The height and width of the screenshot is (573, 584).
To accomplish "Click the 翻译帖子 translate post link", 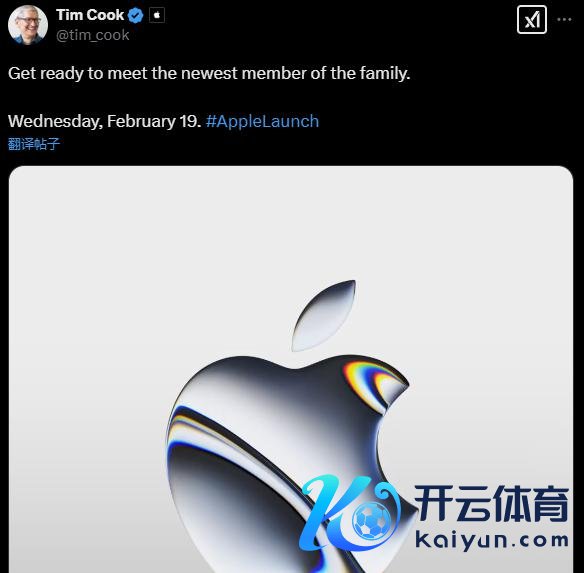I will pos(34,144).
